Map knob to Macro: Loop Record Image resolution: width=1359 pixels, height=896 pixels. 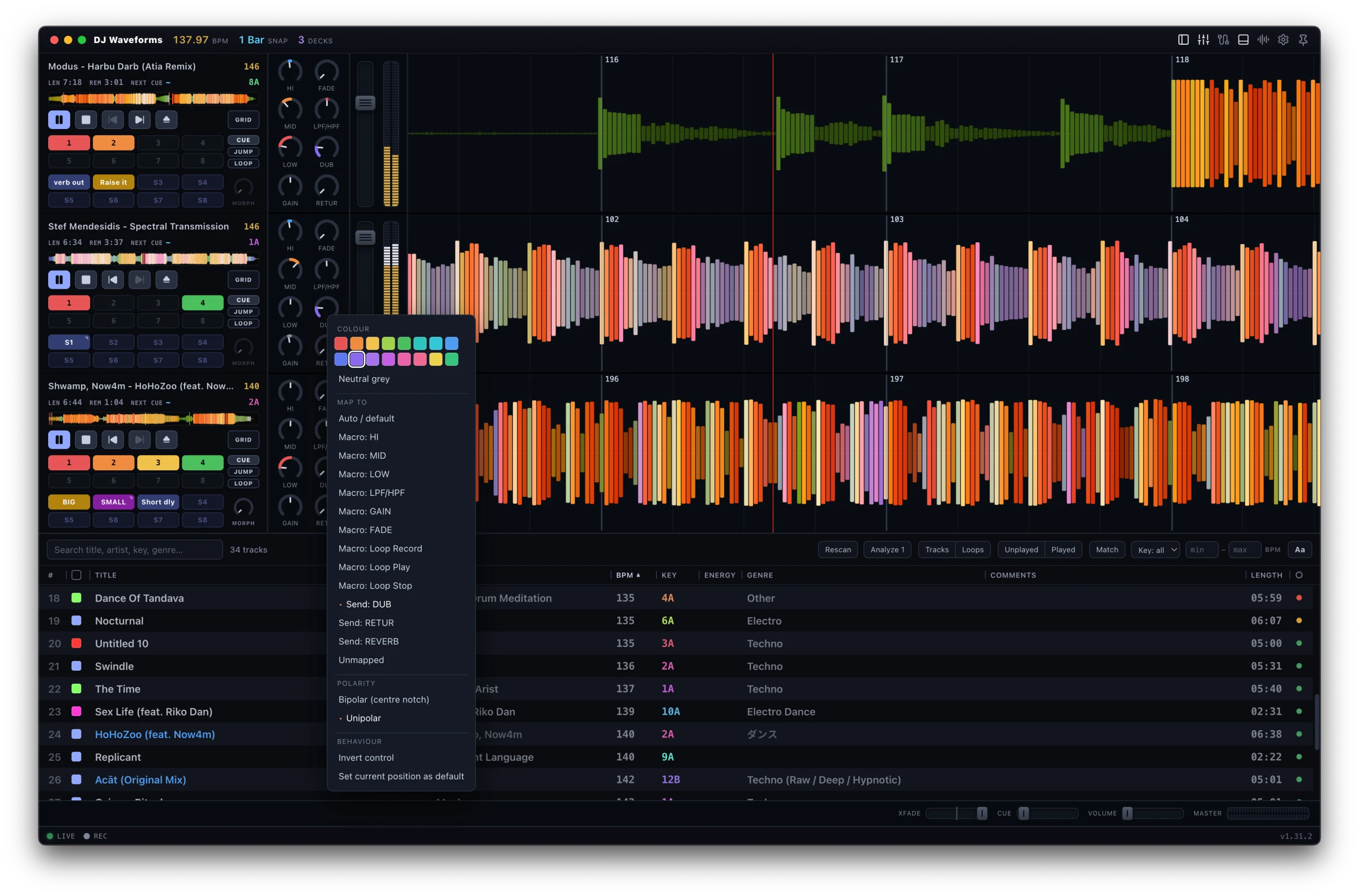pos(400,548)
